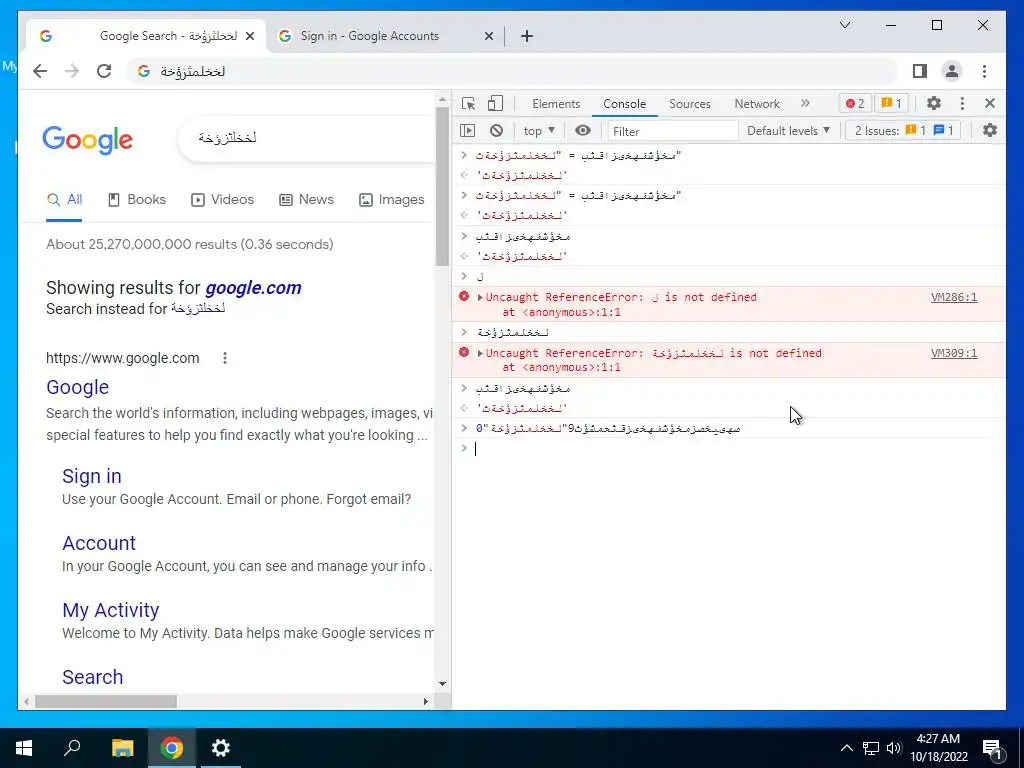Close the Sign in - Google Accounts tab
The height and width of the screenshot is (768, 1024).
point(488,37)
